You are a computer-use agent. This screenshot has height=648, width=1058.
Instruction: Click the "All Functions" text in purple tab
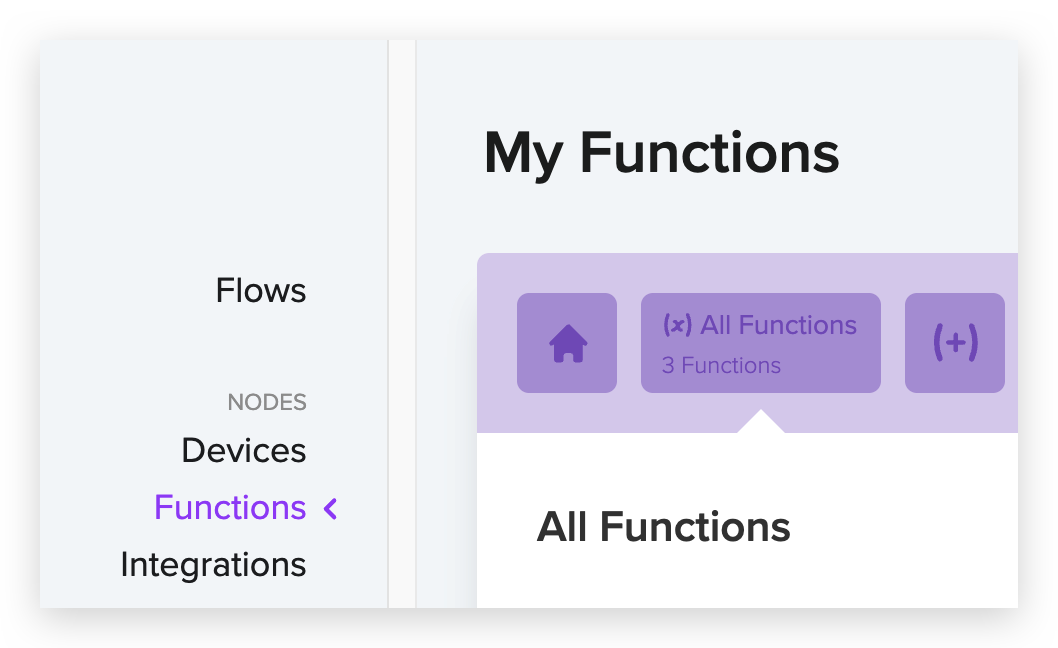click(778, 325)
